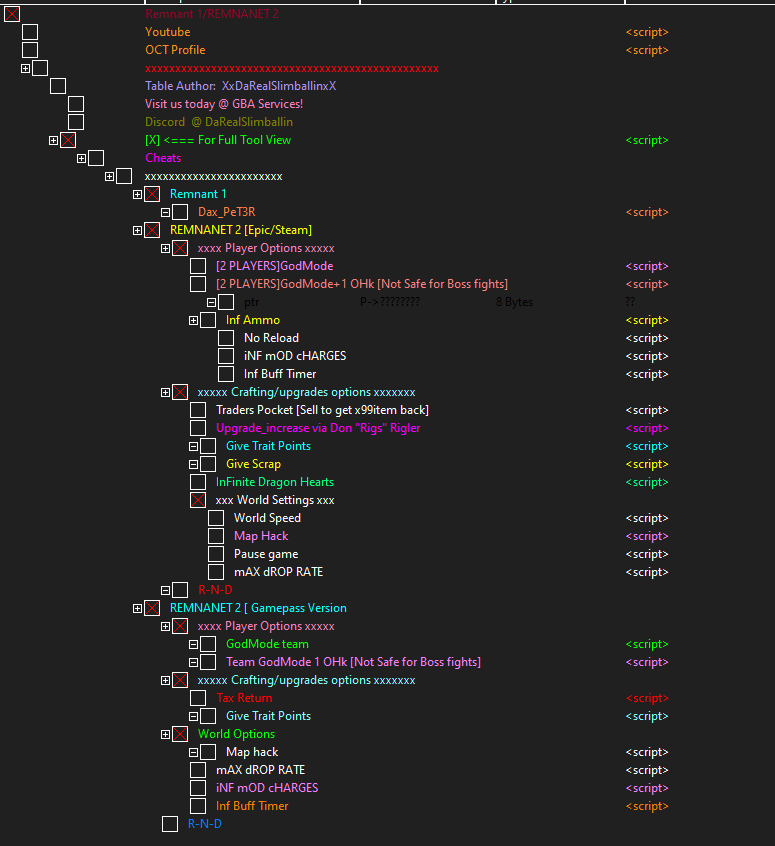The height and width of the screenshot is (846, 775).
Task: Toggle Inf Buff Timer orange entry checkbox
Action: point(198,806)
